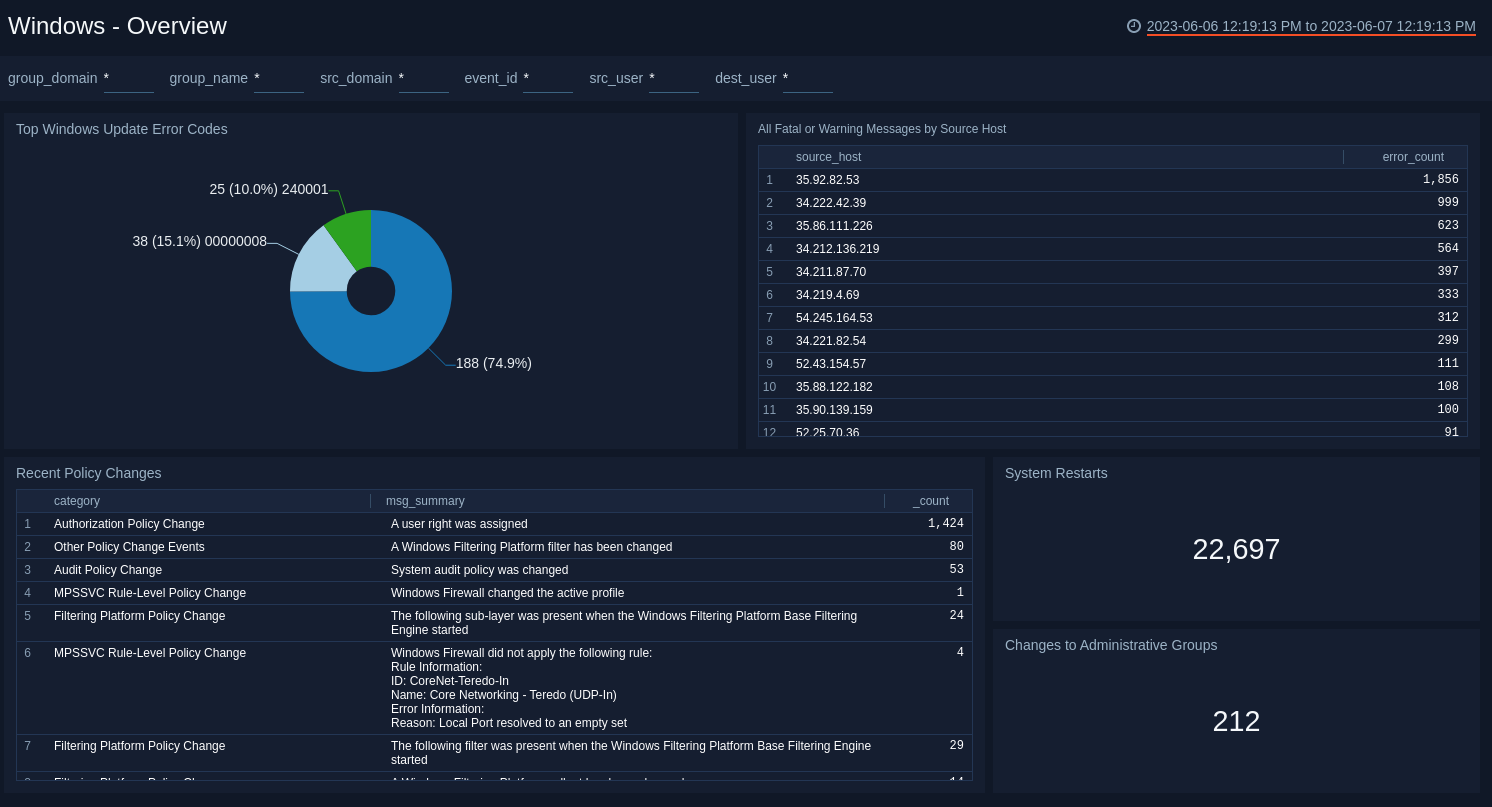Click Top Windows Update Error Codes panel title
The height and width of the screenshot is (807, 1492).
coord(122,129)
